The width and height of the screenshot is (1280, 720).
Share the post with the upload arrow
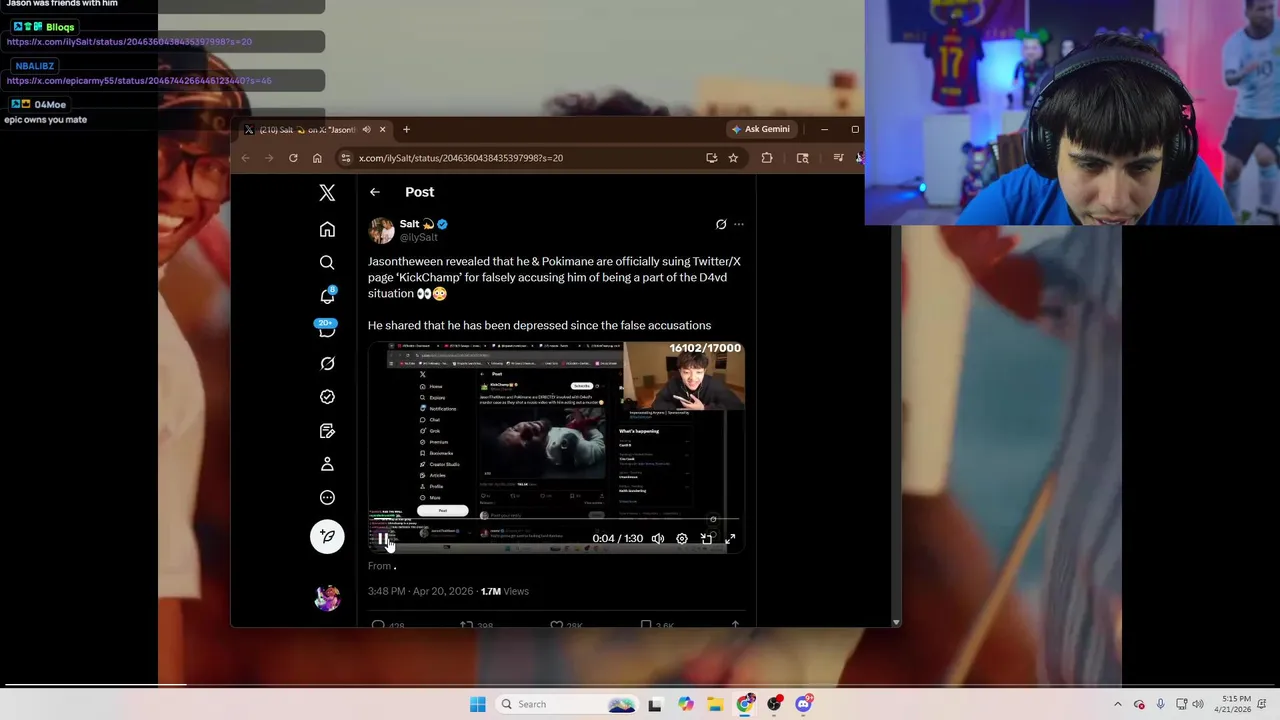pos(735,624)
